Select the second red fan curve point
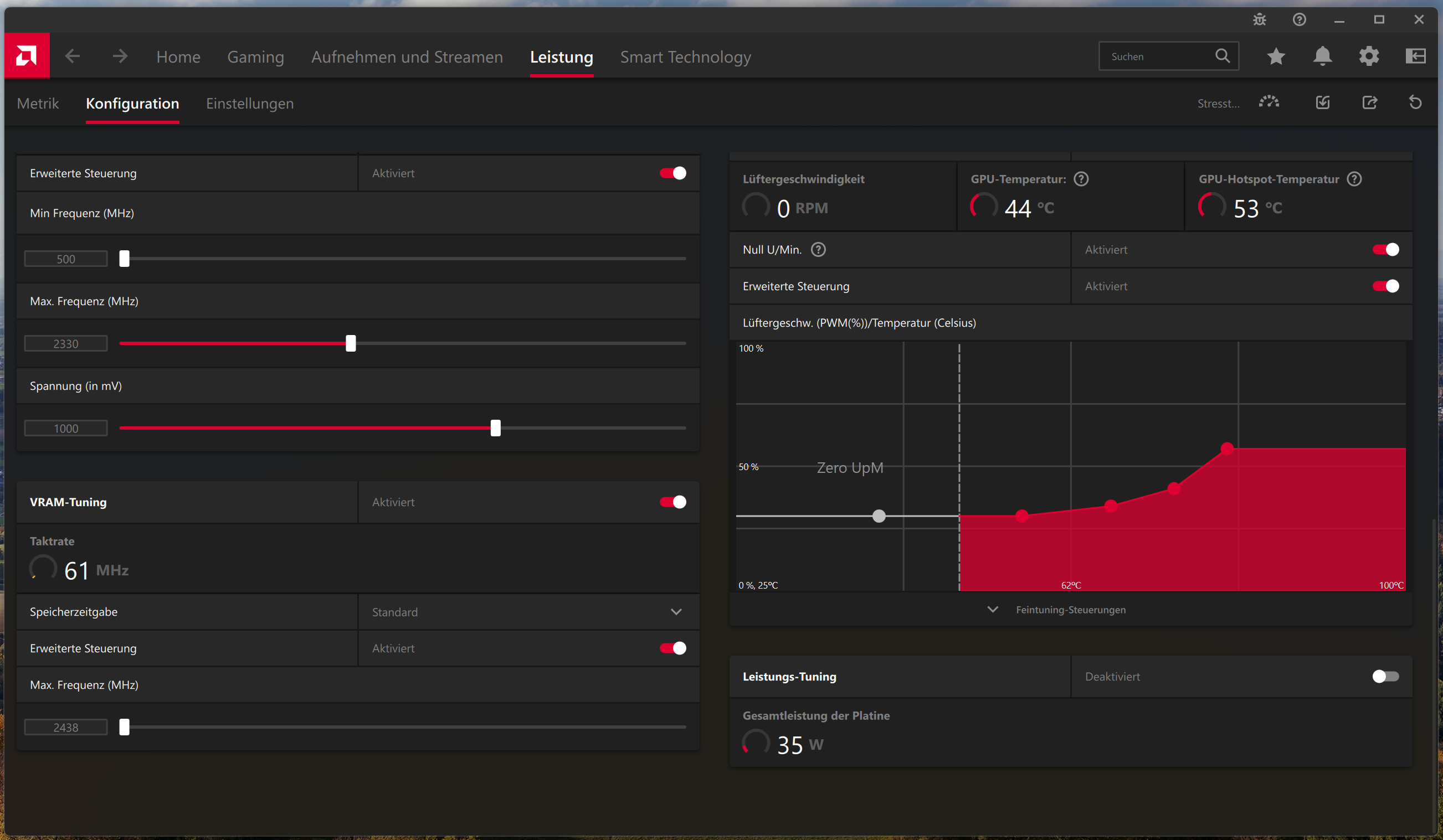Viewport: 1443px width, 840px height. click(1111, 506)
